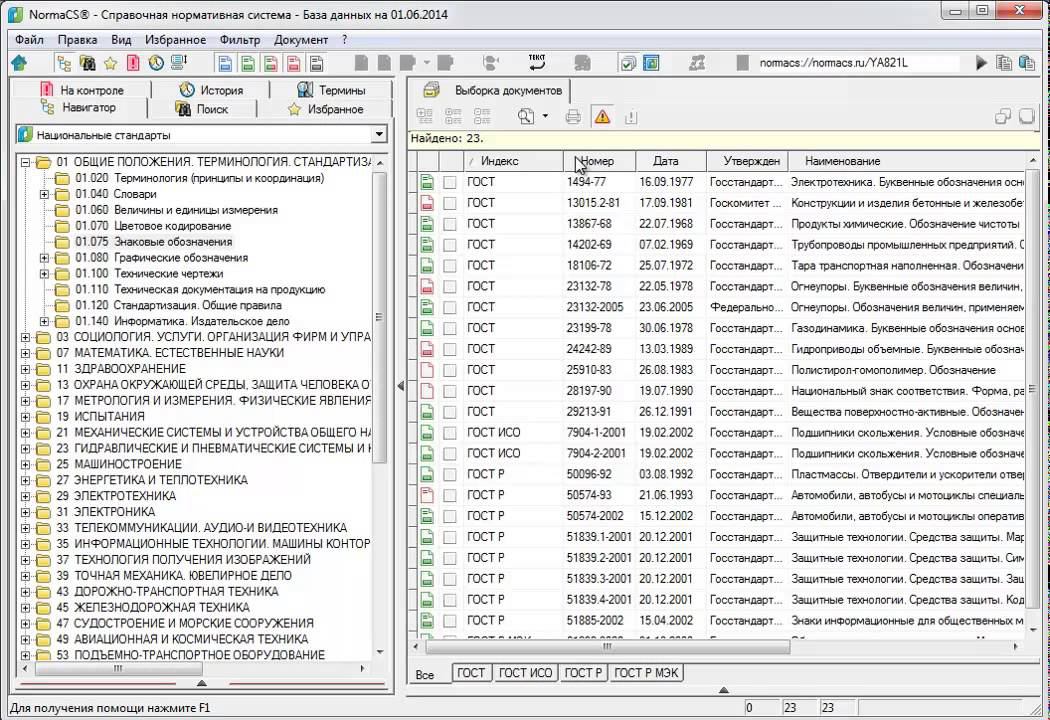Click the red status icon for ГОСТ 13015.2-81
Viewport: 1050px width, 720px height.
(x=427, y=203)
